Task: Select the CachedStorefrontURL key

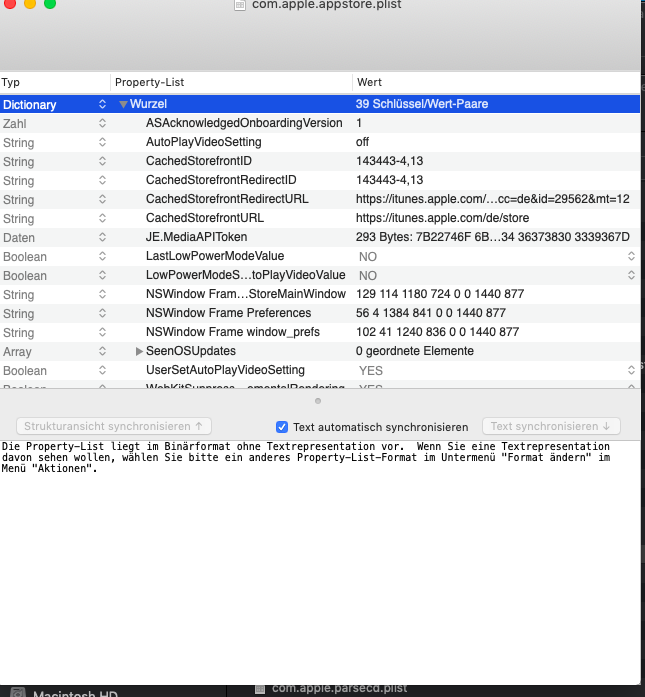Action: pos(205,218)
